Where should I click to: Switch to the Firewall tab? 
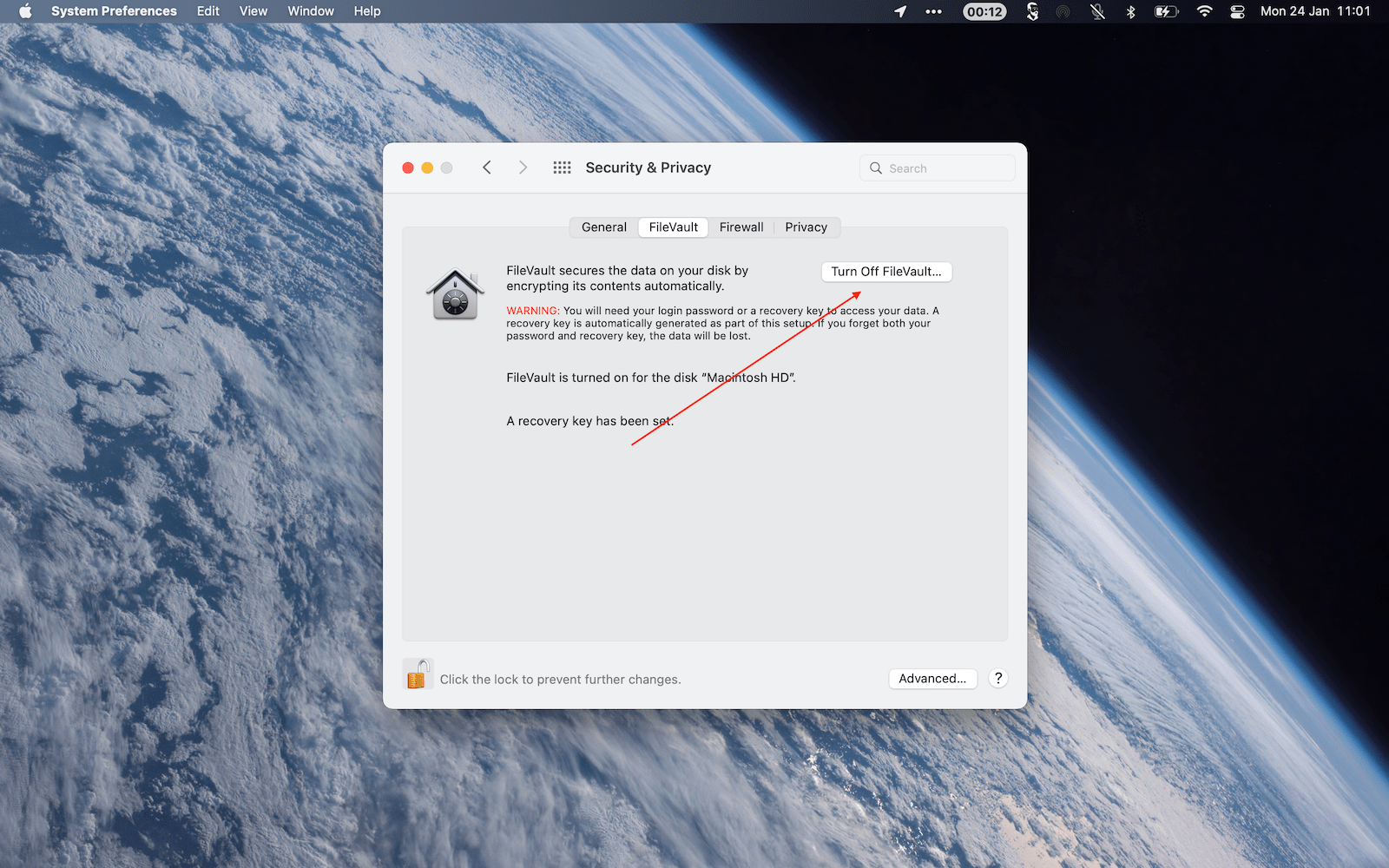click(x=741, y=227)
